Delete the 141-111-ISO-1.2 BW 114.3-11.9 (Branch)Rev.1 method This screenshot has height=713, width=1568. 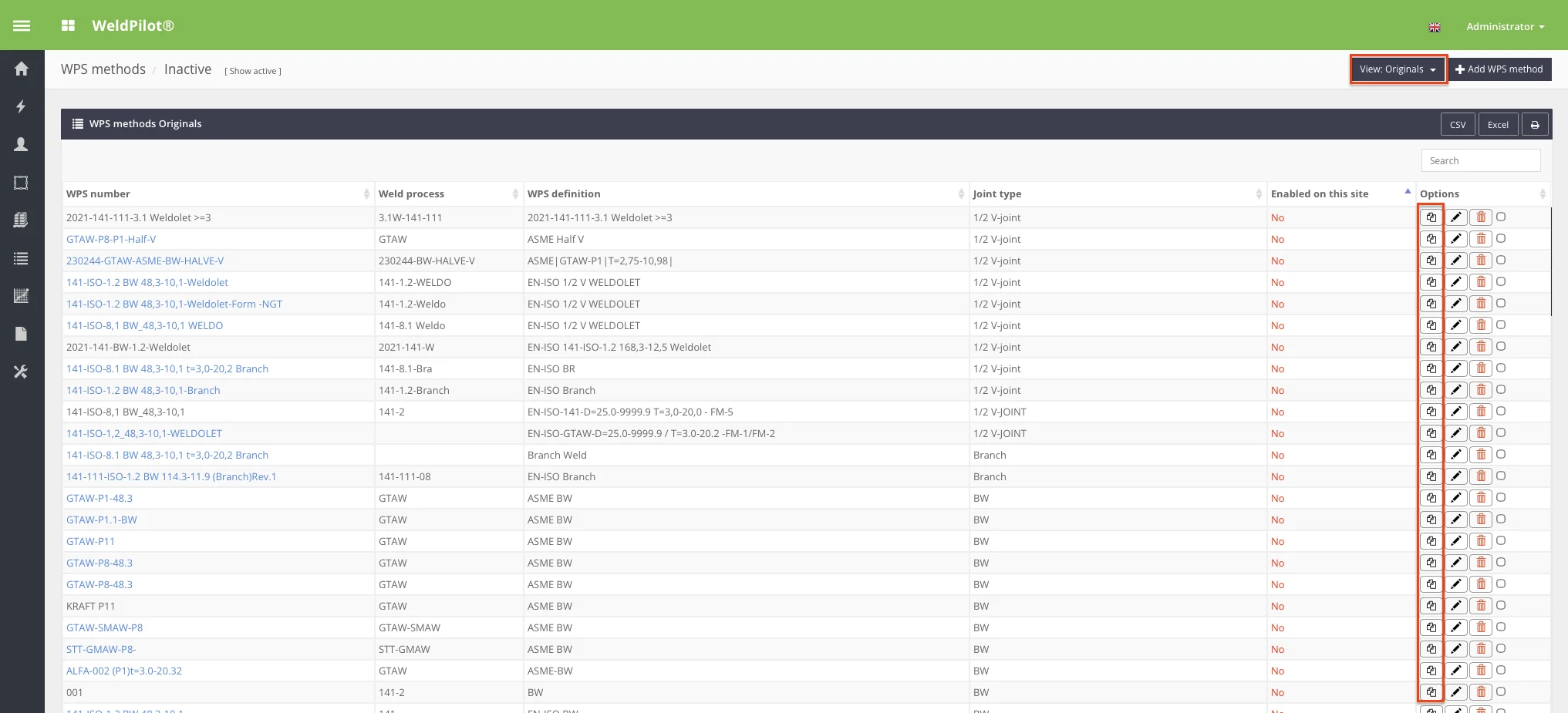[x=1481, y=476]
